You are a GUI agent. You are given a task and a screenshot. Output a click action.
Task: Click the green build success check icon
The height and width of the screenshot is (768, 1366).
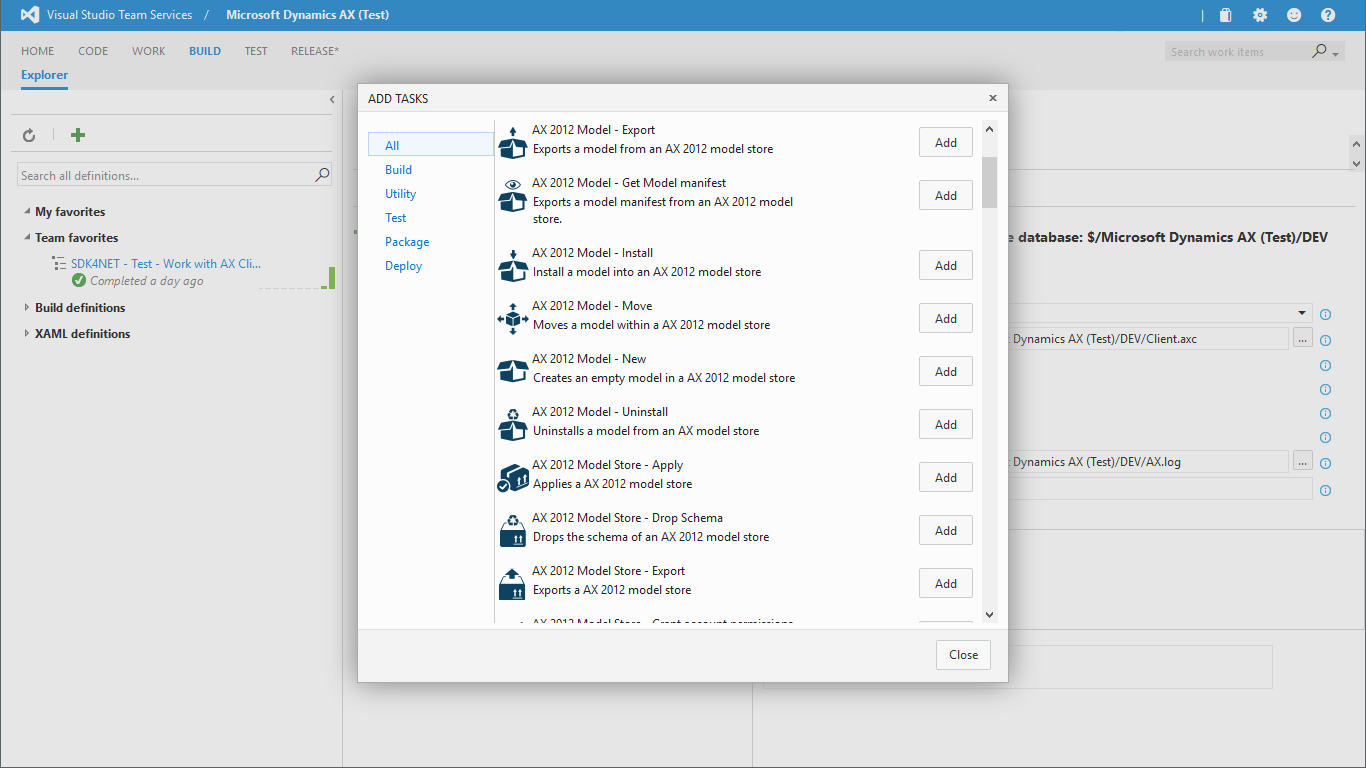[x=79, y=281]
